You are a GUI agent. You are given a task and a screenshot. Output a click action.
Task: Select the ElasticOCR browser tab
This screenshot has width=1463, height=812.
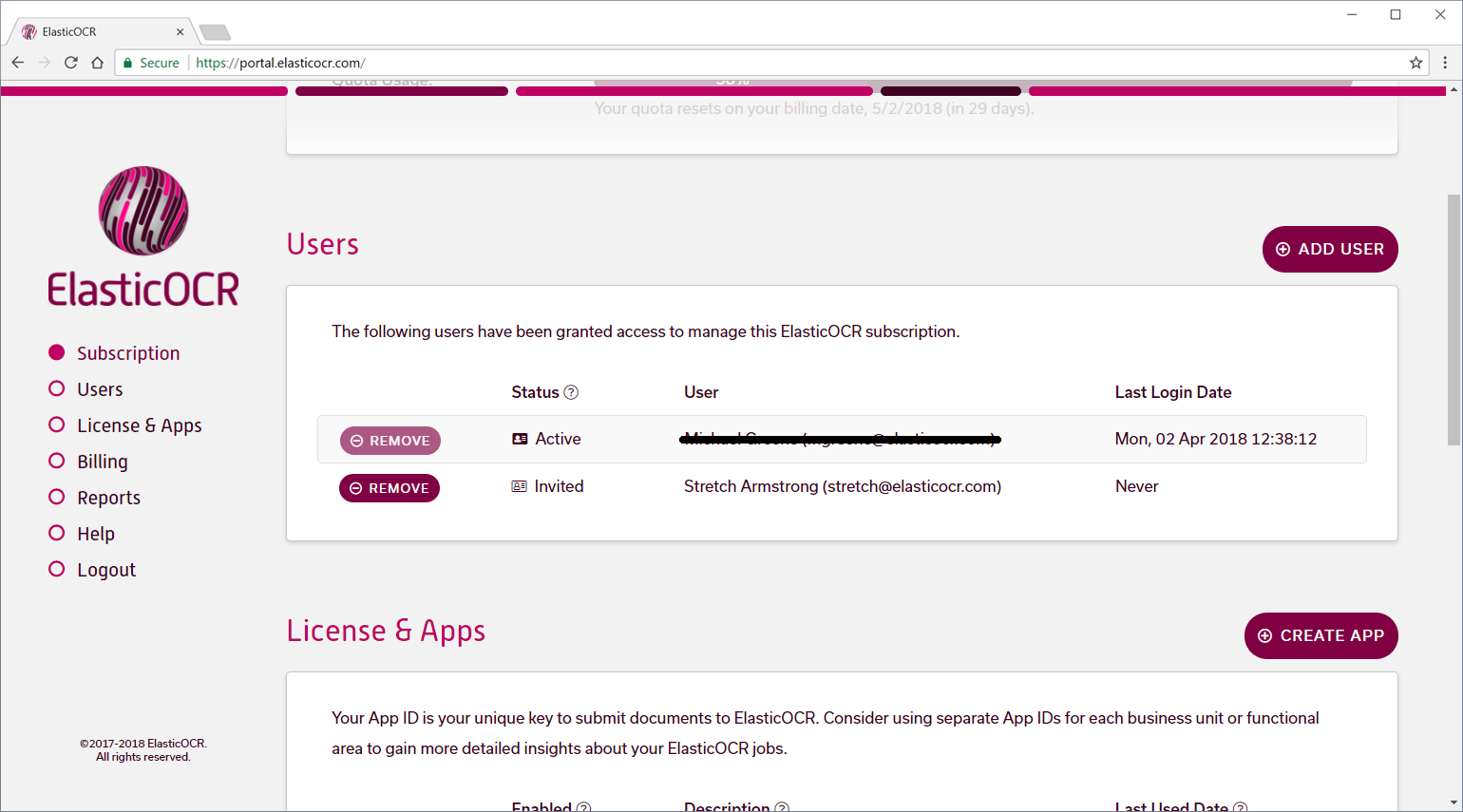(101, 31)
